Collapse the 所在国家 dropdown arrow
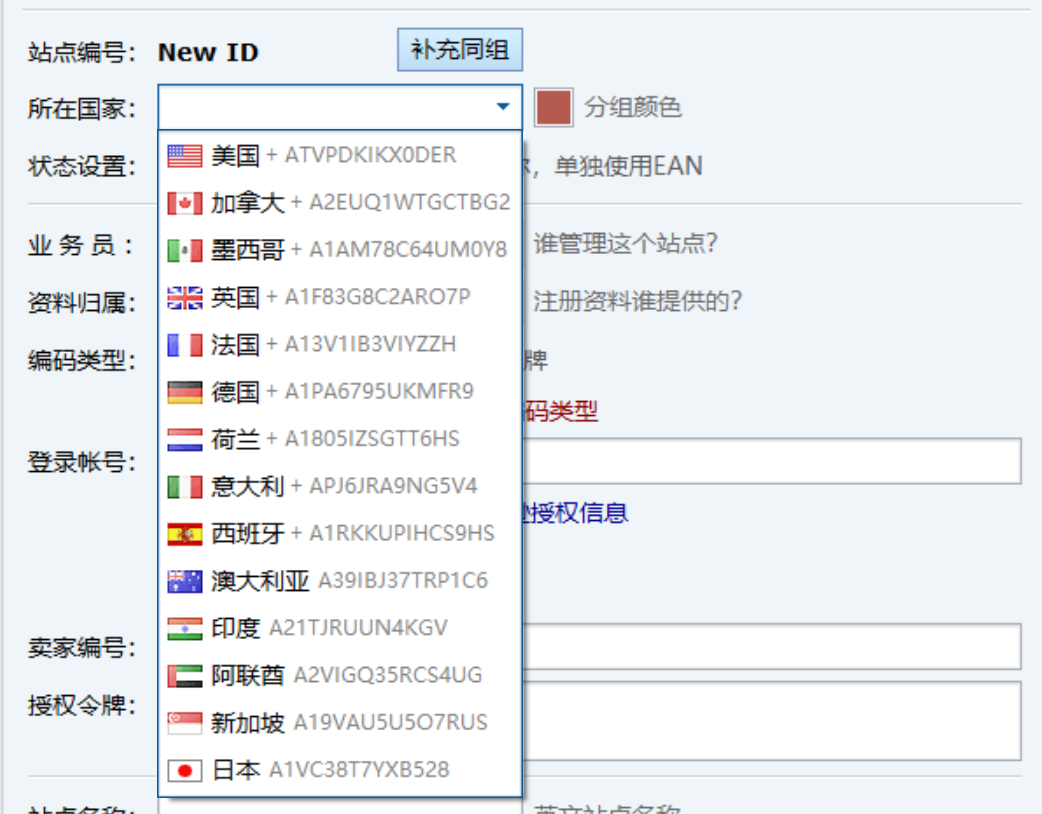Viewport: 1042px width, 814px height. pos(503,107)
